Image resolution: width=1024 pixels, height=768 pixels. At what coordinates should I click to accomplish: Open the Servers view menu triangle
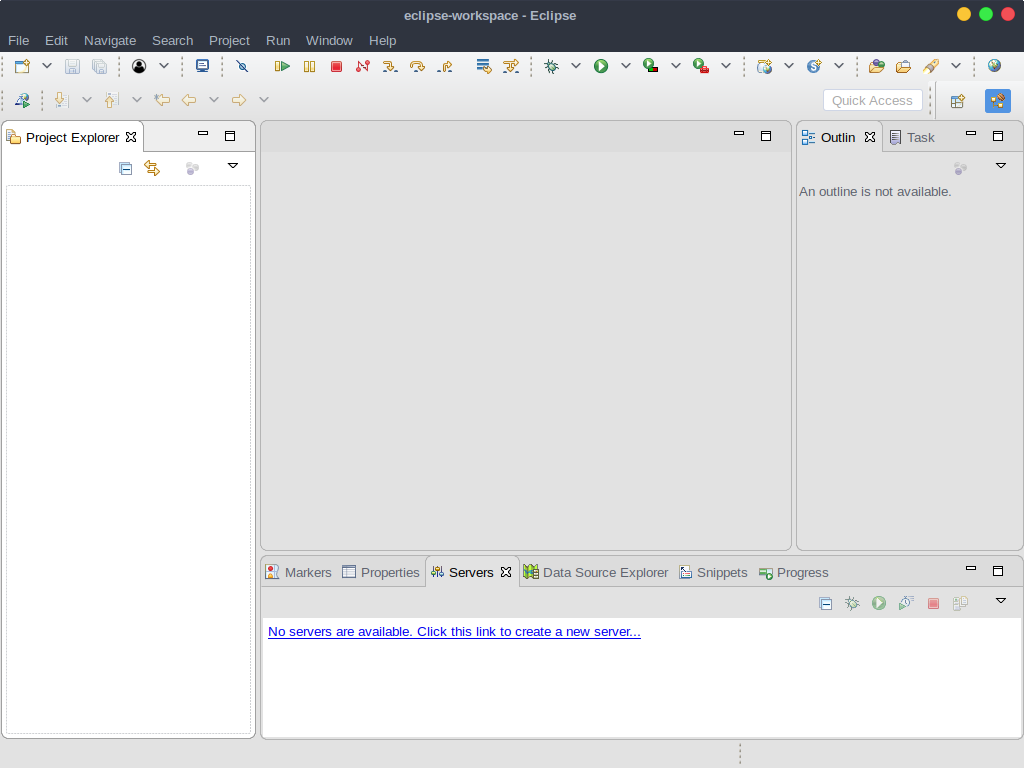[1000, 601]
